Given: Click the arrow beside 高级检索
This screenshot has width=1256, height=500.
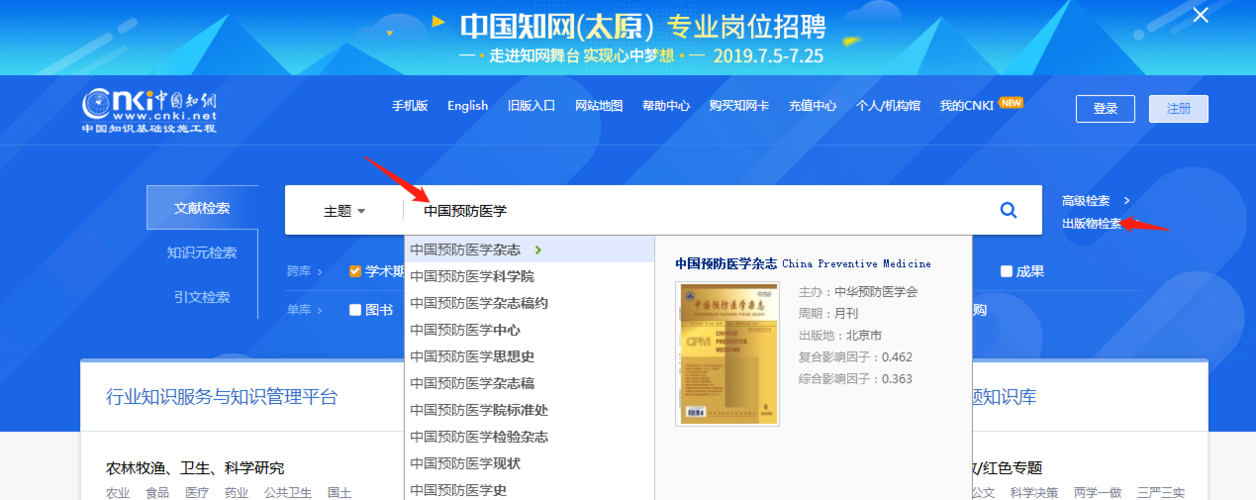Looking at the screenshot, I should pos(1126,201).
